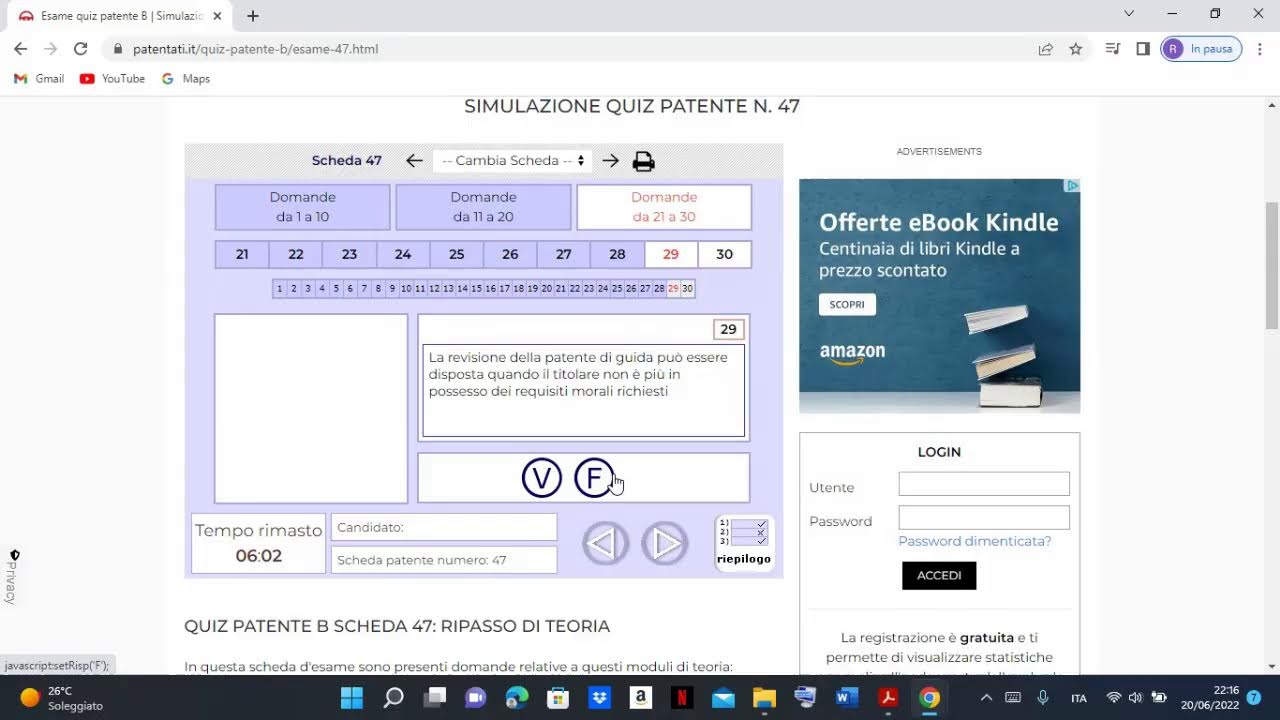The height and width of the screenshot is (720, 1280).
Task: Click the Utente input field
Action: click(984, 484)
